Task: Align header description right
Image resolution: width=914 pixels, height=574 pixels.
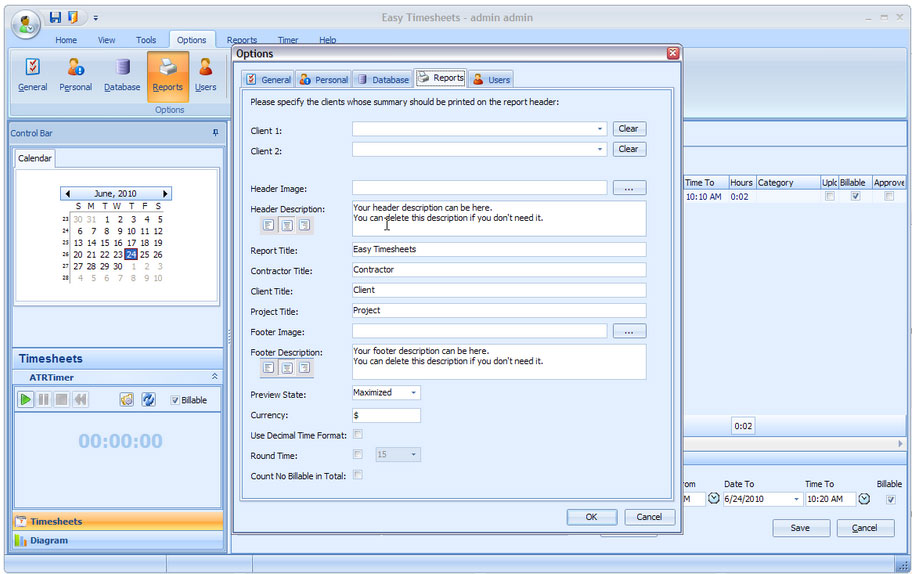Action: pyautogui.click(x=304, y=225)
